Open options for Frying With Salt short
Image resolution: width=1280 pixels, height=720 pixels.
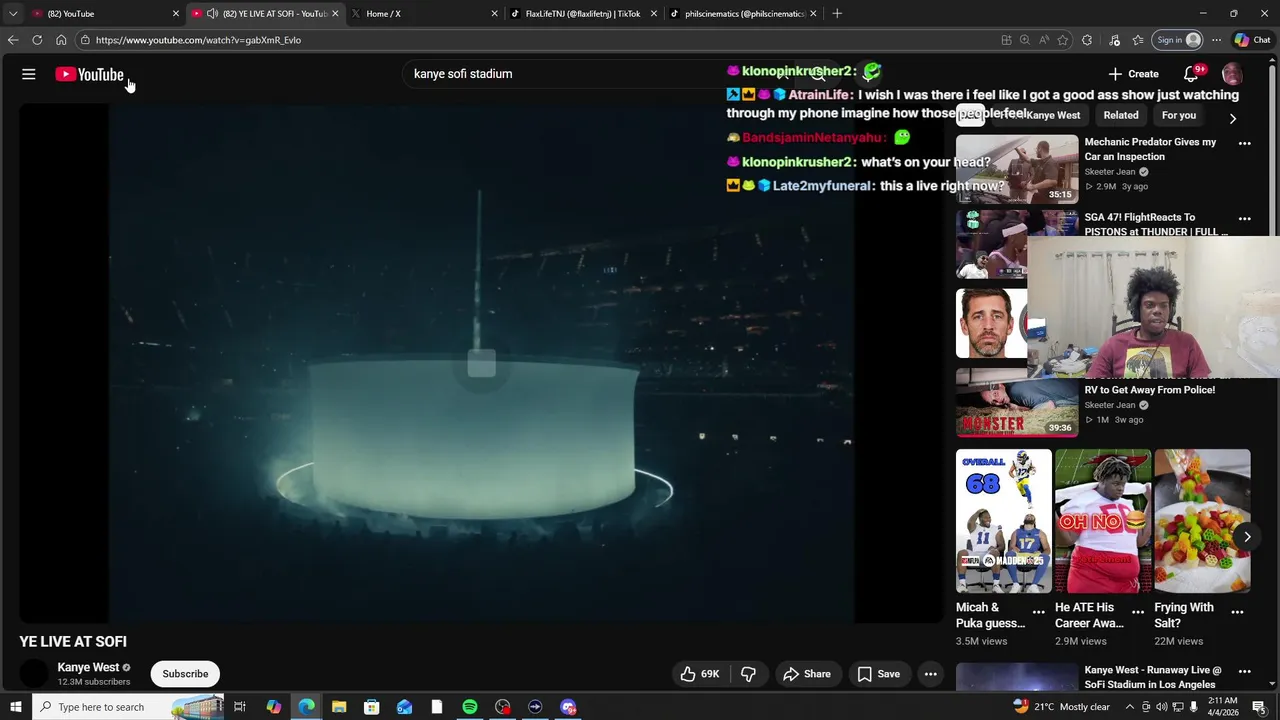(x=1237, y=612)
